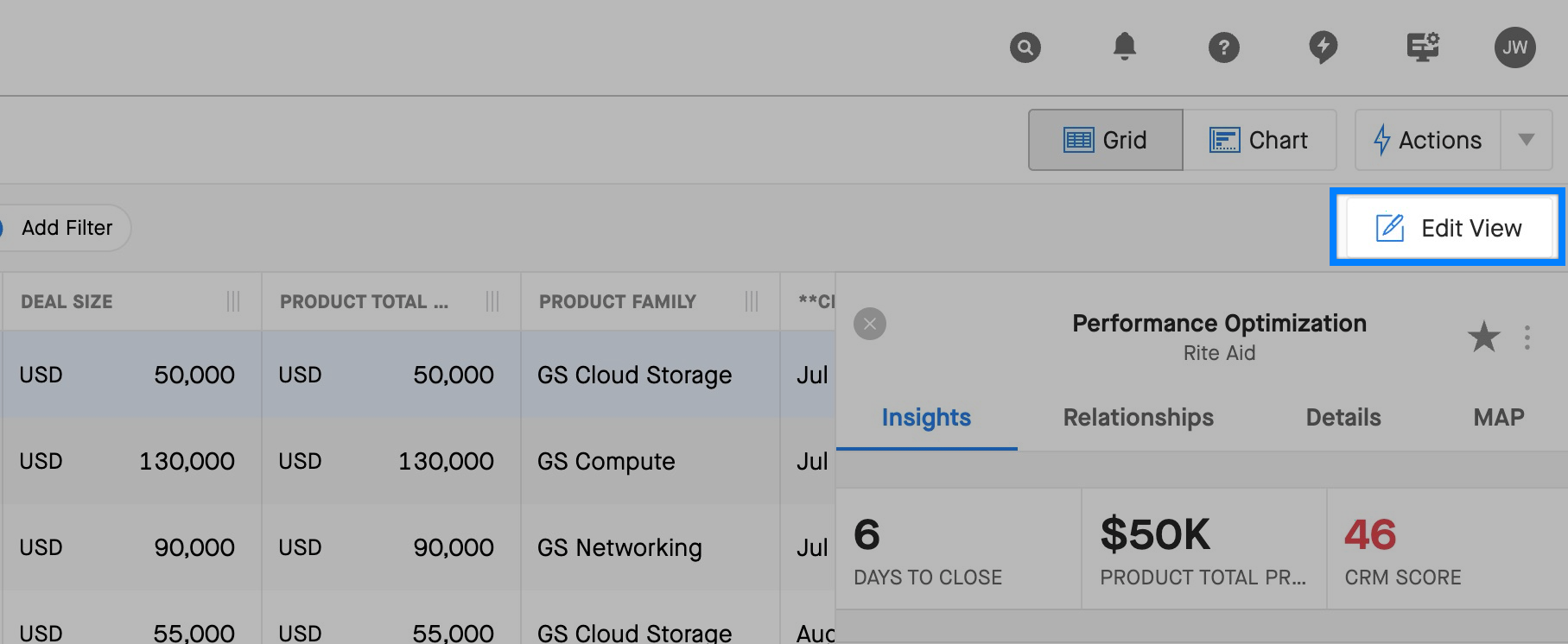Viewport: 1568px width, 644px height.
Task: Expand the Actions dropdown arrow
Action: tap(1527, 140)
